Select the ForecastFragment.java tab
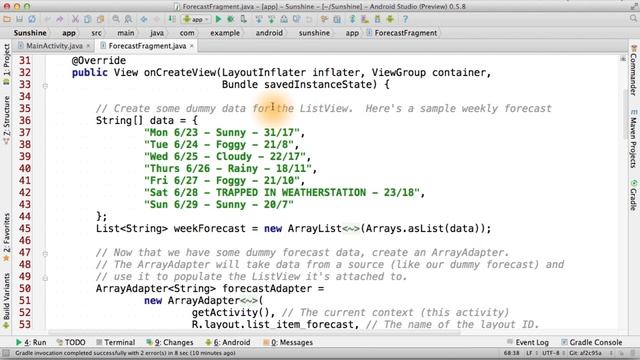This screenshot has width=640, height=360. click(x=147, y=46)
